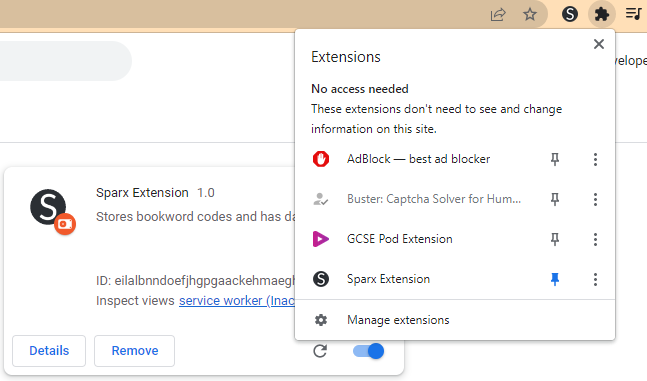Screen dimensions: 647x381
Task: Pin AdBlock to the toolbar
Action: [555, 159]
